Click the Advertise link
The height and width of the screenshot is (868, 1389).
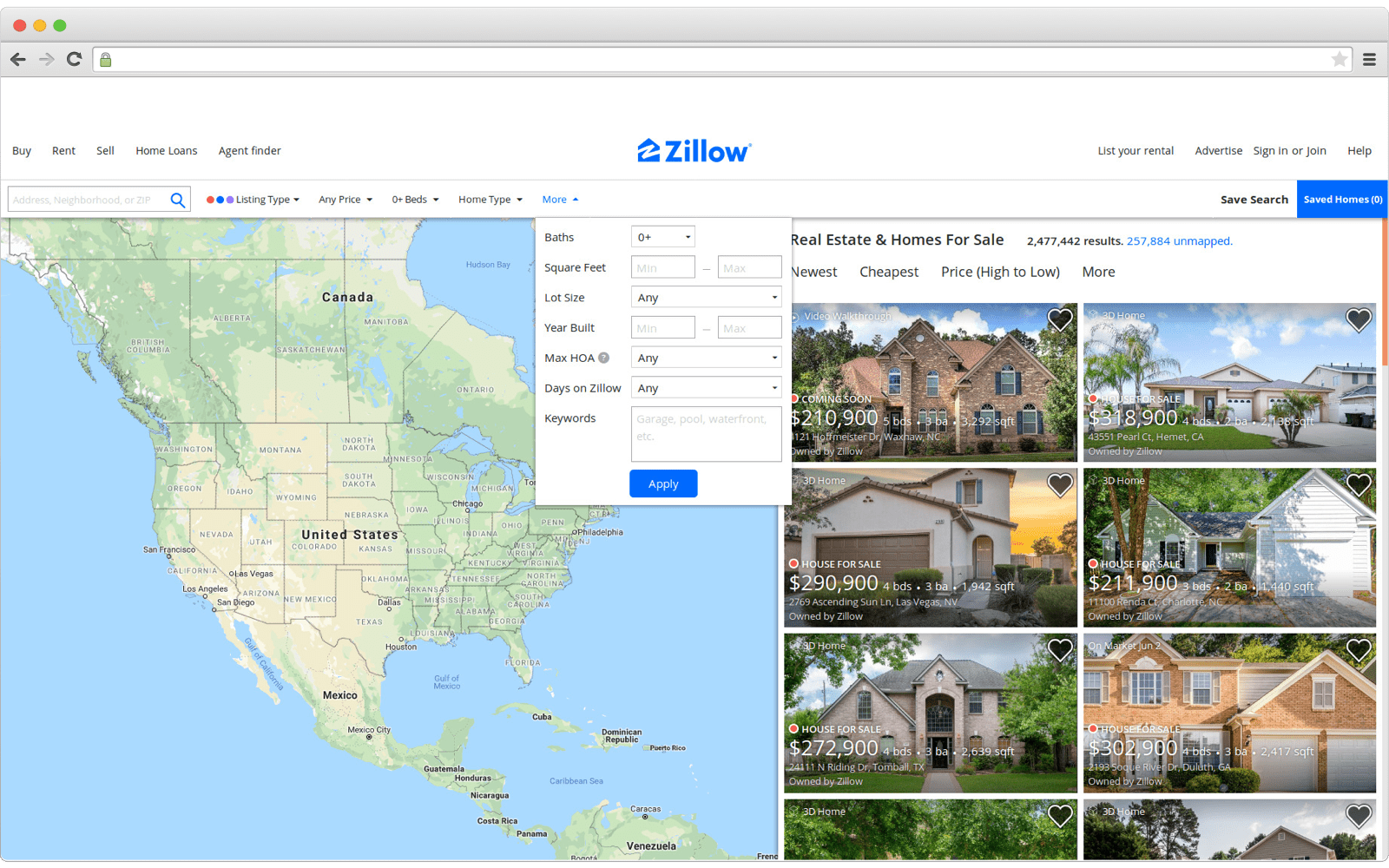(1218, 151)
